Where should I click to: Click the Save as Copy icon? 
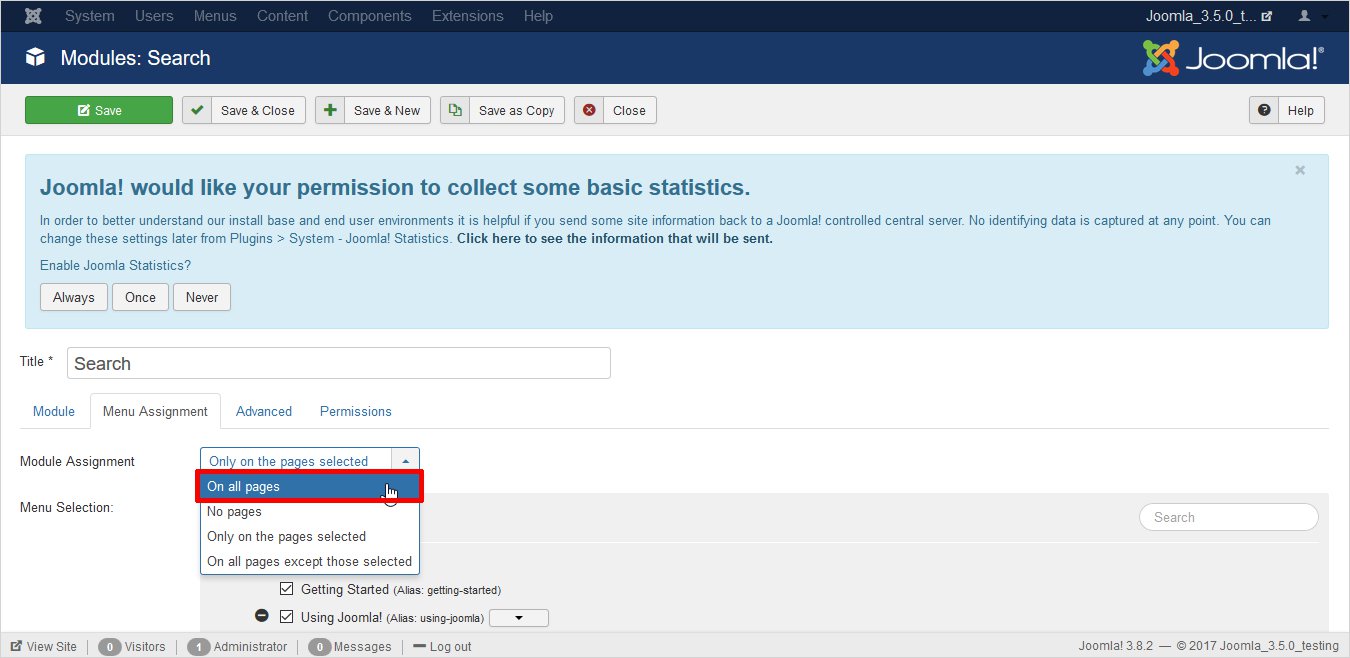(455, 110)
